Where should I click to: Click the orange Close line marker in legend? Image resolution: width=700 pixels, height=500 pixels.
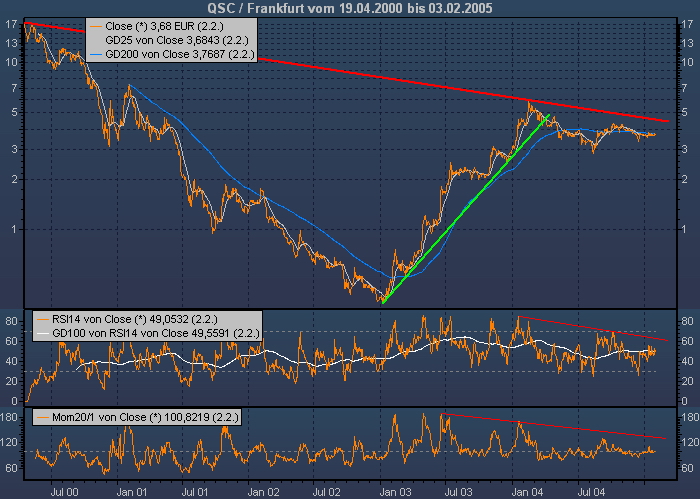point(96,27)
